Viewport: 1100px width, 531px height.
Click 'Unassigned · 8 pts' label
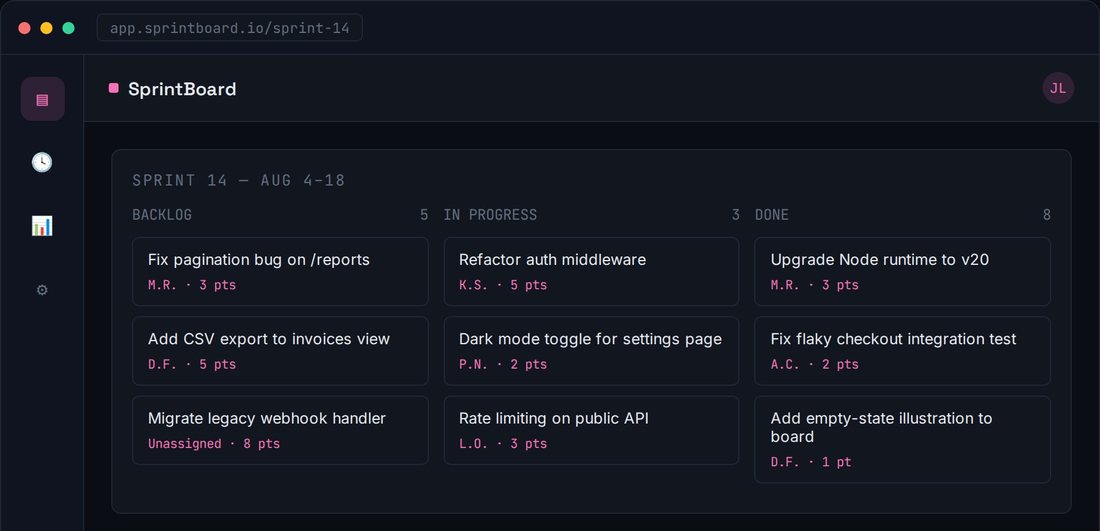pos(214,443)
